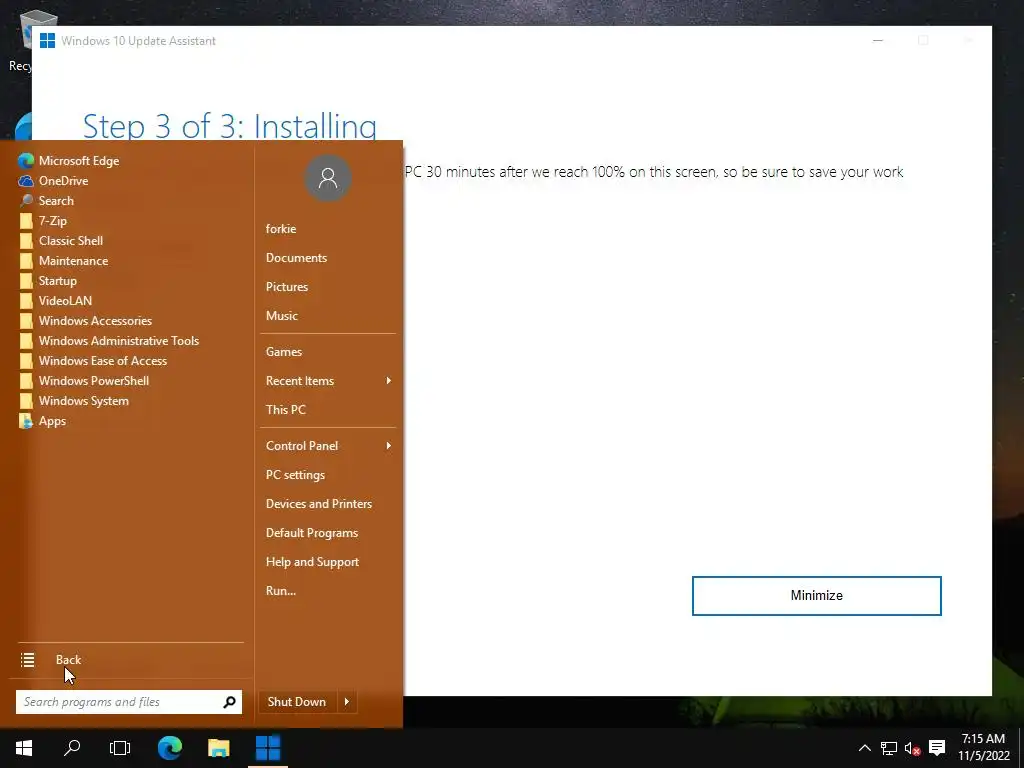1024x768 pixels.
Task: Open Default Programs
Action: pos(312,533)
